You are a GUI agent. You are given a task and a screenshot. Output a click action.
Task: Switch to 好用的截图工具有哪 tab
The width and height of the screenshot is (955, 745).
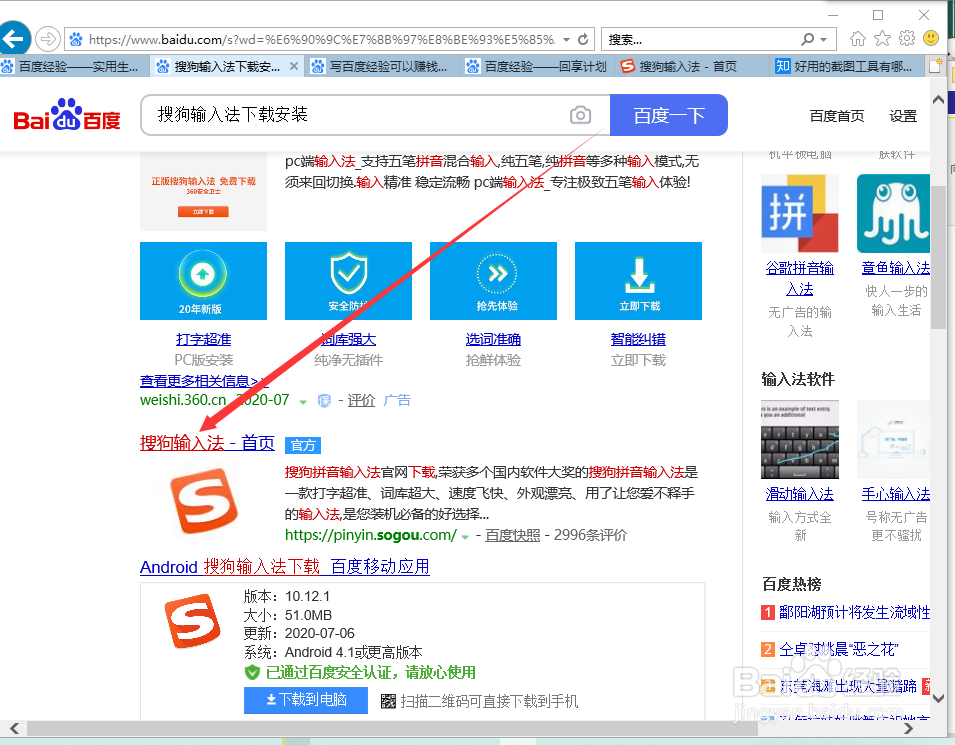click(x=847, y=66)
